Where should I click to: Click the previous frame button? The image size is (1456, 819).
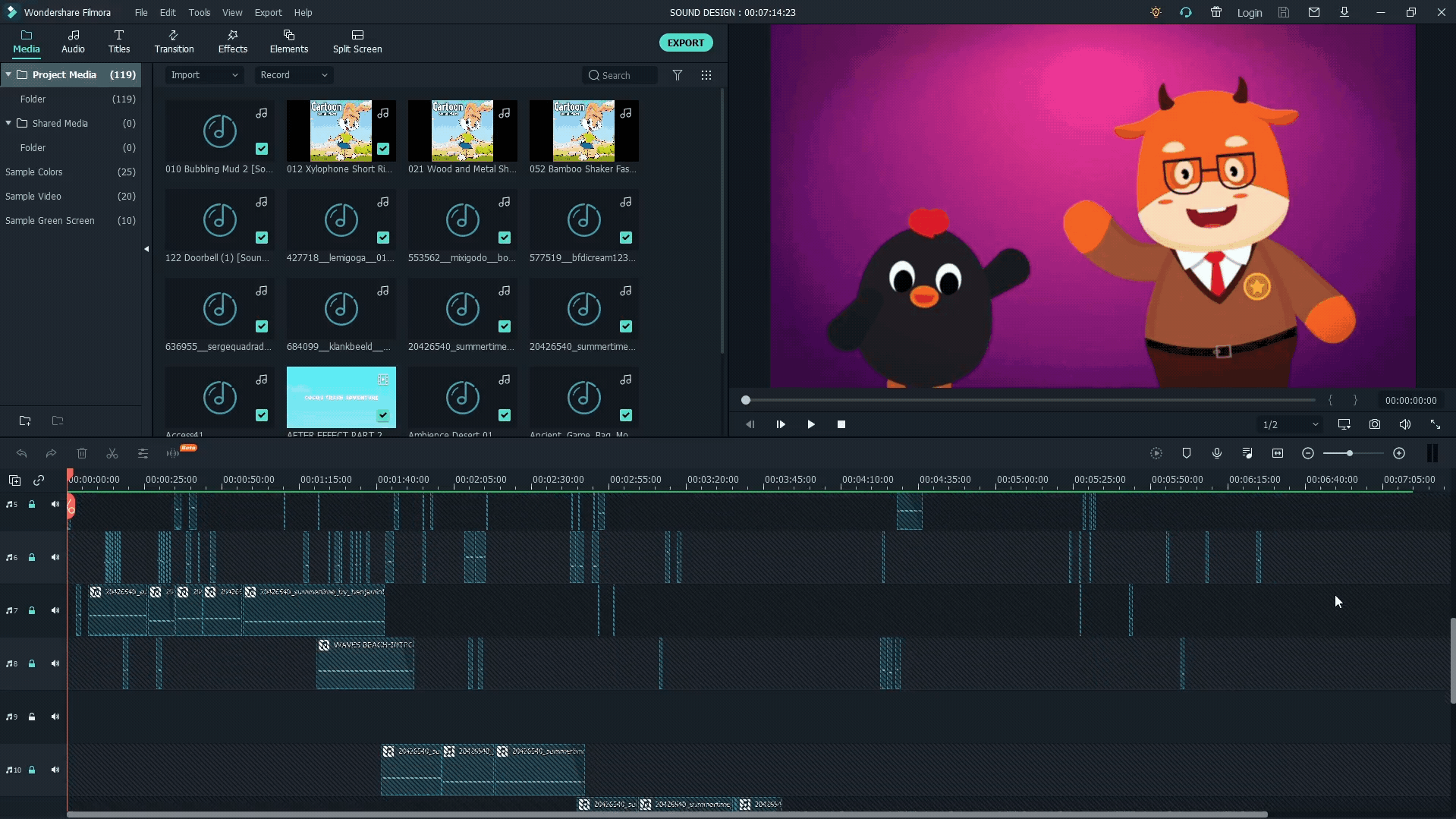point(750,424)
